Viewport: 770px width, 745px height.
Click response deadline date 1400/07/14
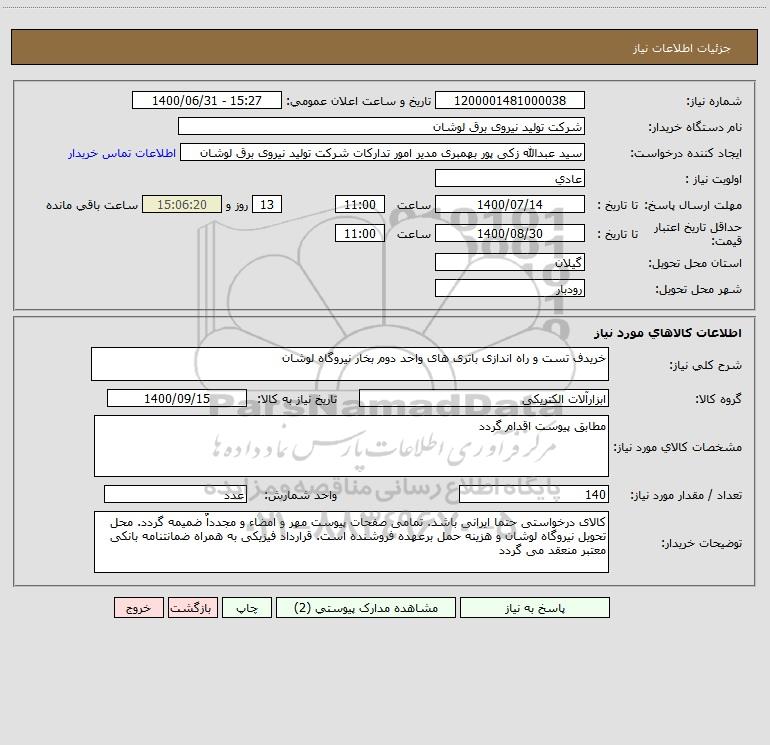[510, 204]
